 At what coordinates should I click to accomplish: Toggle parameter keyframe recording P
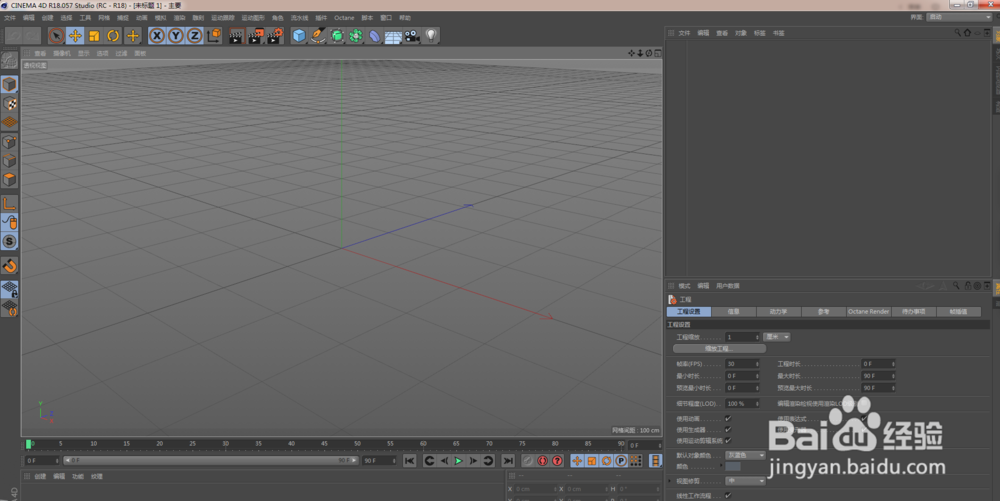click(621, 460)
